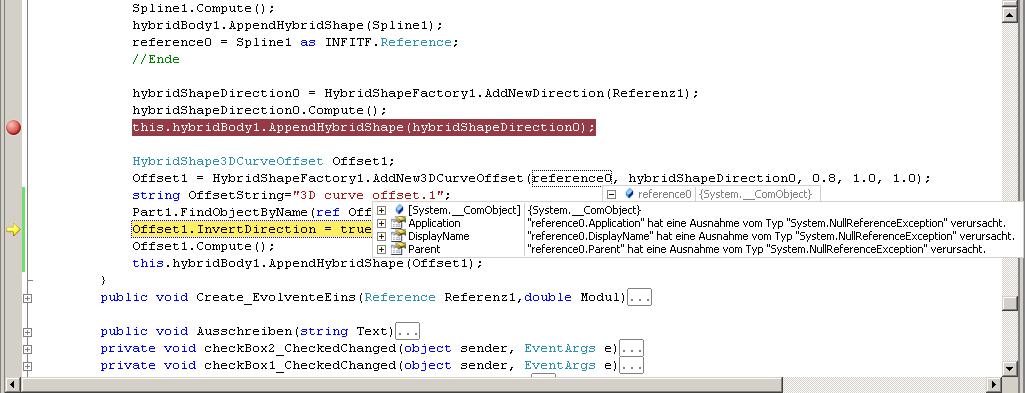Expand the Application node in datatip
This screenshot has width=1025, height=393.
click(382, 223)
